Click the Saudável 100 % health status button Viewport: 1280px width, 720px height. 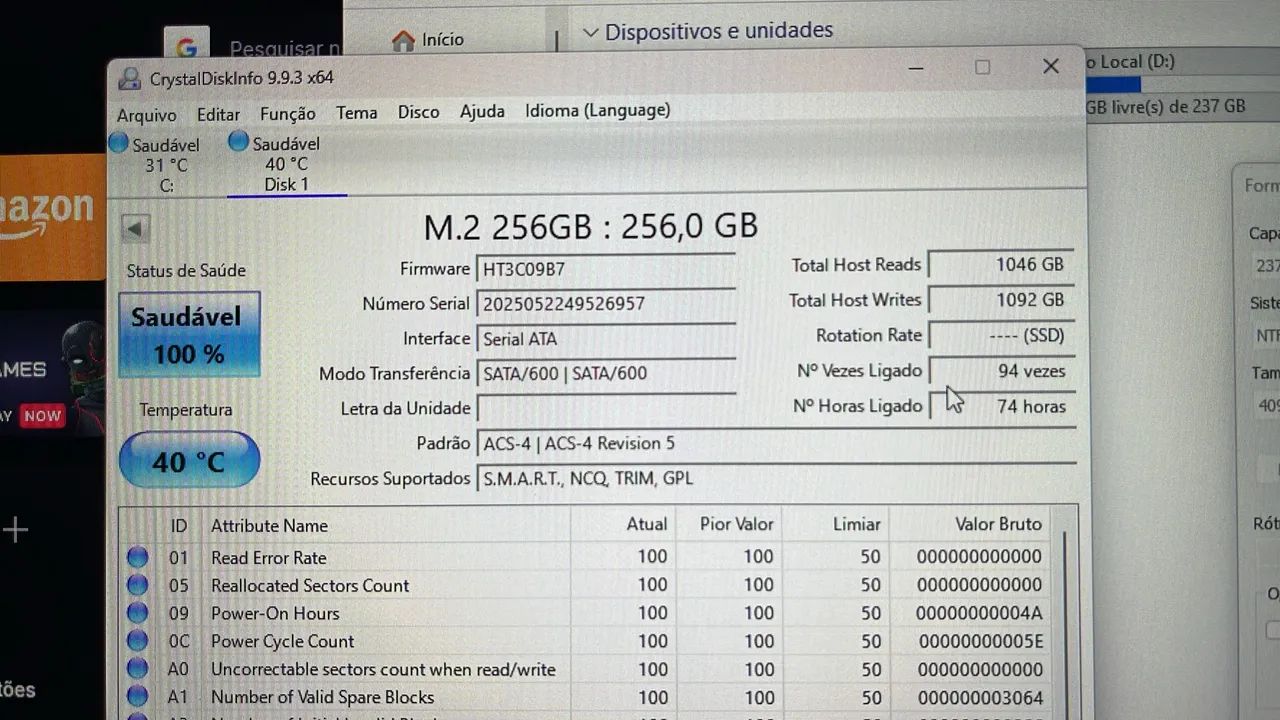[189, 335]
